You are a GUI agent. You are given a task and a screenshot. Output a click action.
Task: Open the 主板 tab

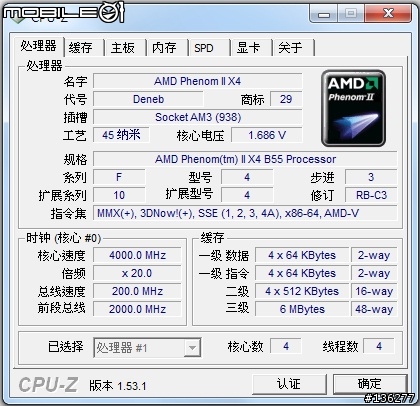pyautogui.click(x=124, y=47)
